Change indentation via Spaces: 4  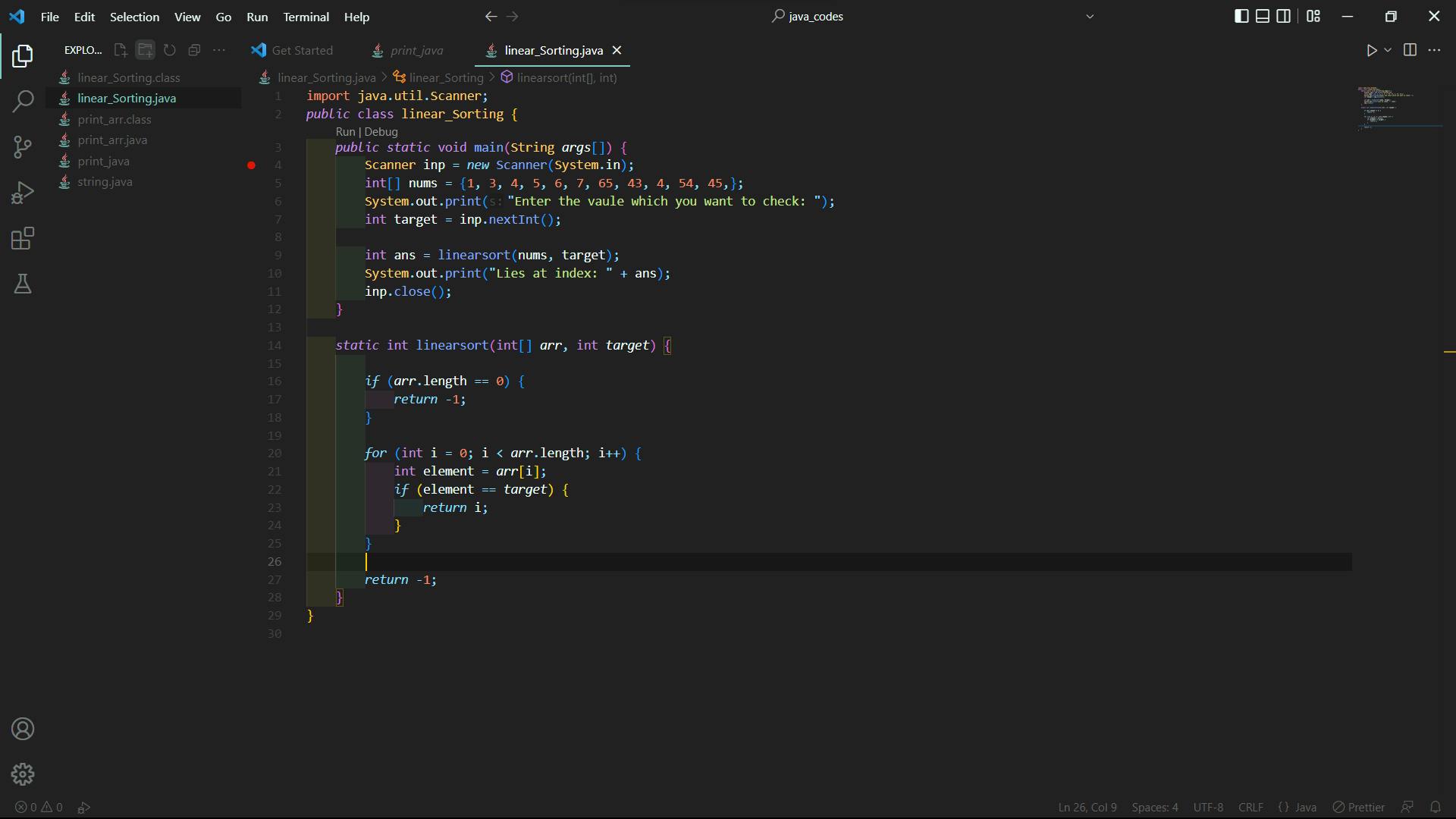pos(1155,807)
